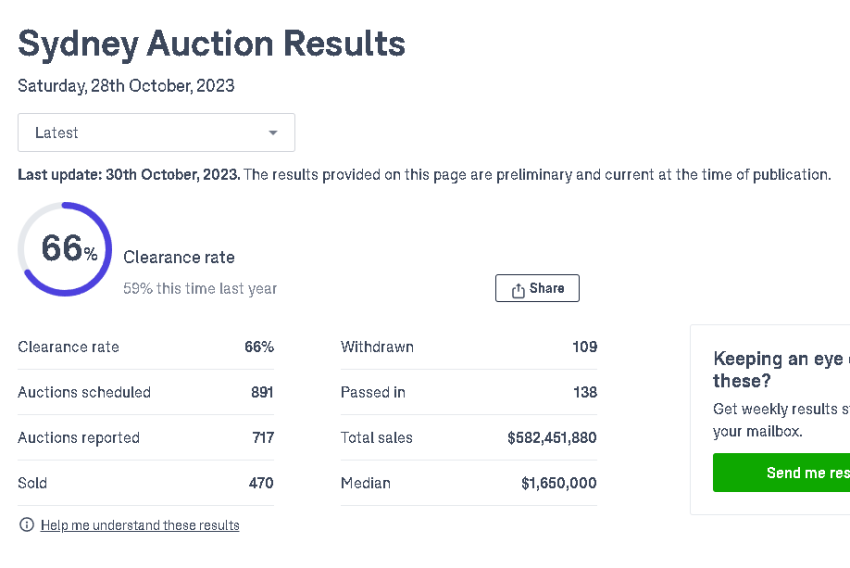Click the dropdown arrow next to Latest
The image size is (850, 568).
click(x=273, y=133)
